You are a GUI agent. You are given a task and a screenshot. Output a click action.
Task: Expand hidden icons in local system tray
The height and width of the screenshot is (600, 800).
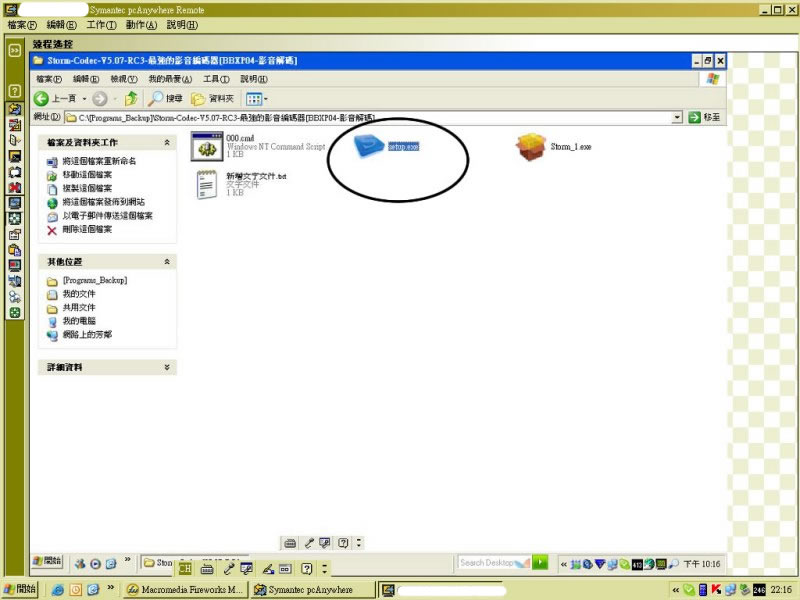tap(676, 590)
